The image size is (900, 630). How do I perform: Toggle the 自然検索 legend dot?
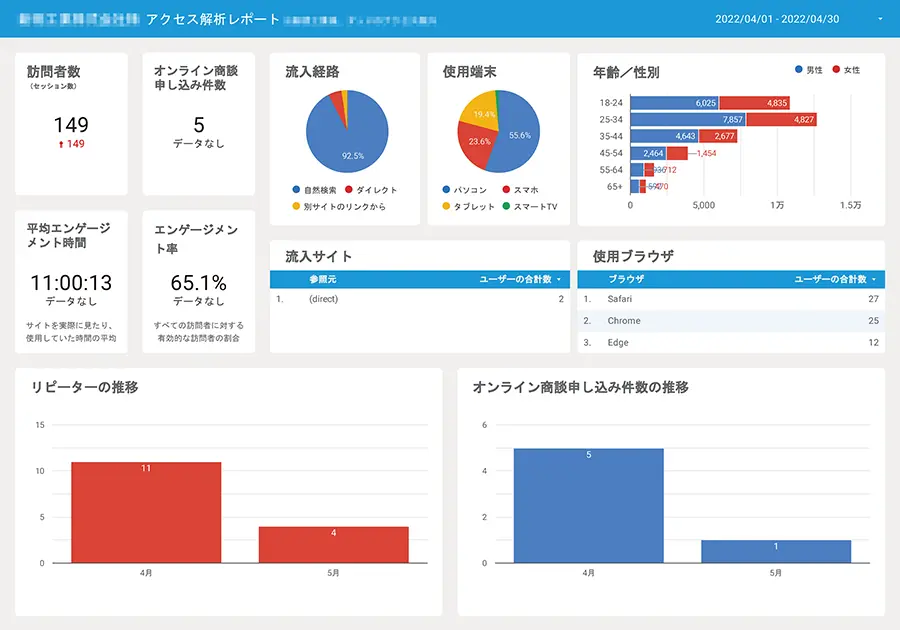[x=297, y=190]
